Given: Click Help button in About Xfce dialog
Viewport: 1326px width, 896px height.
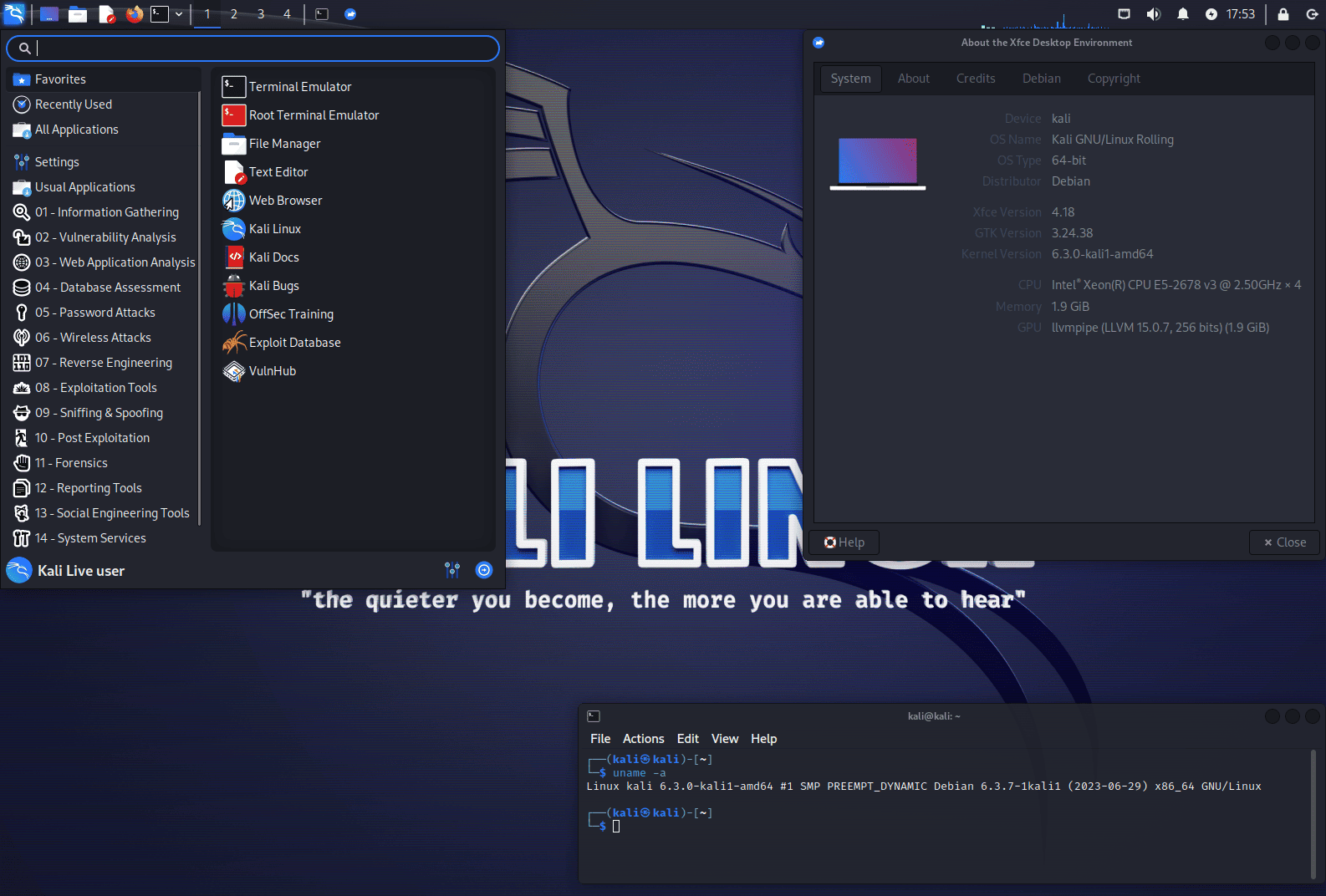Looking at the screenshot, I should pos(844,542).
